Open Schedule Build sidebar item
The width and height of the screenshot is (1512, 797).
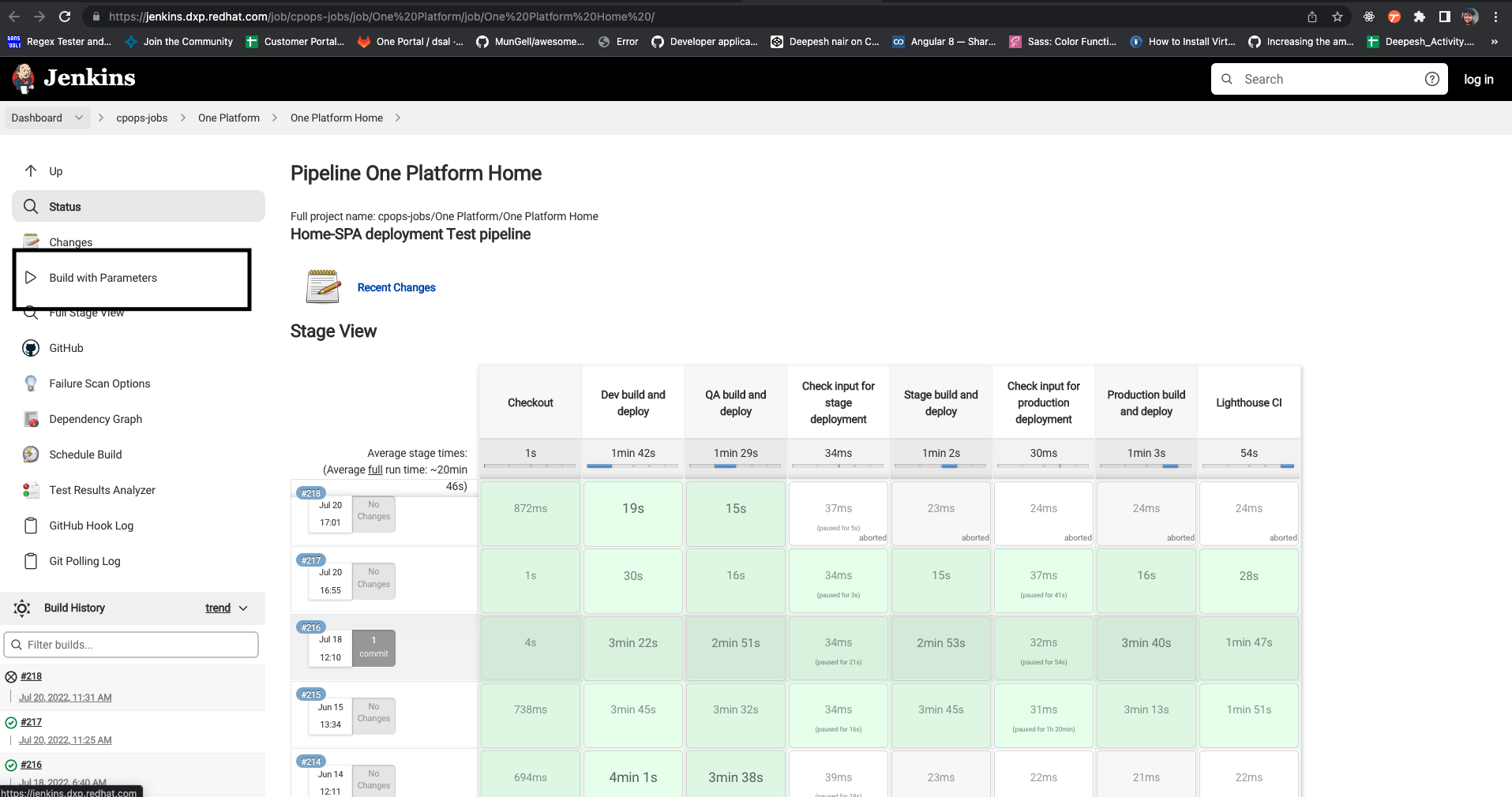85,455
